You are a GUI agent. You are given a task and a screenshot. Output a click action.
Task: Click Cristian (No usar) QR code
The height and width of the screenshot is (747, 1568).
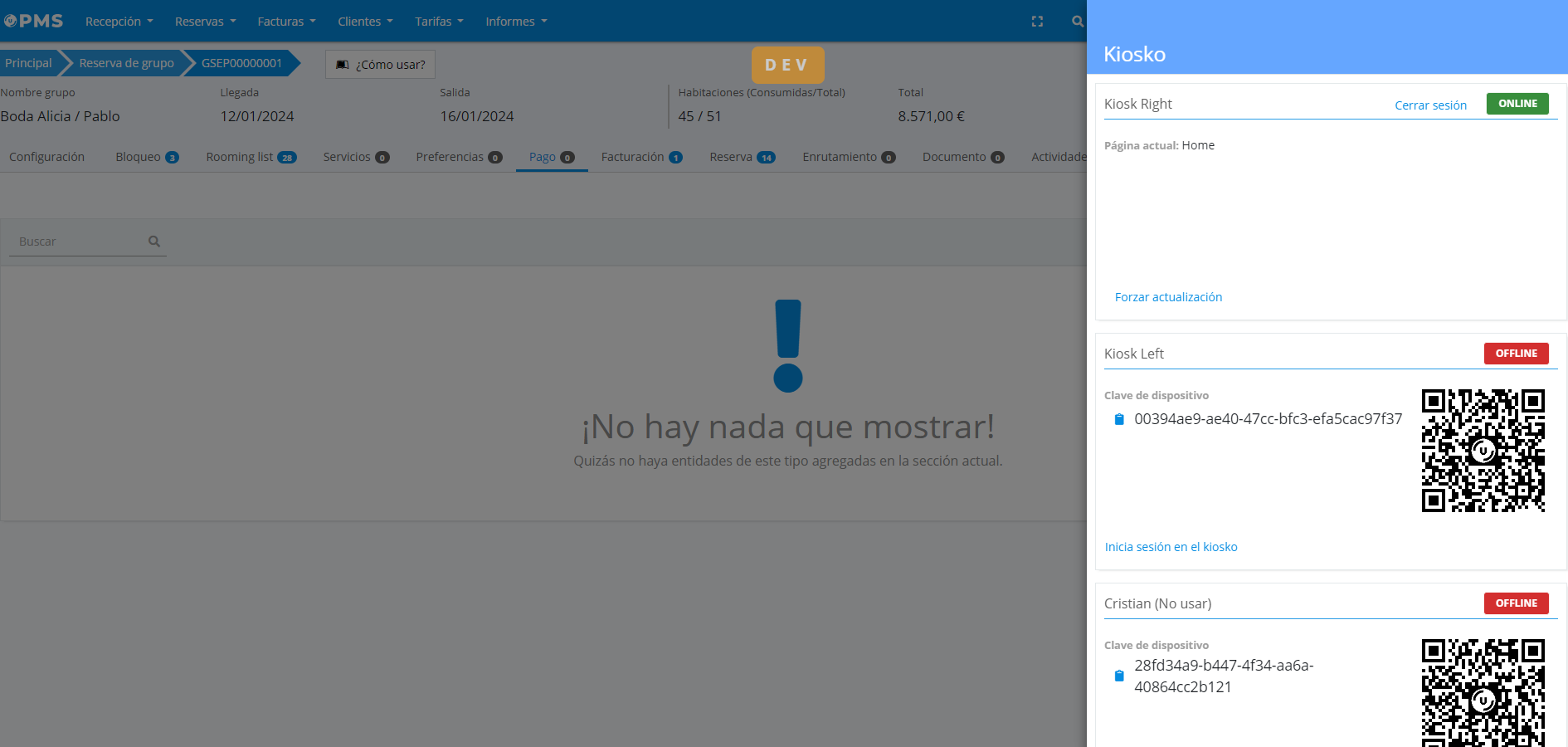[1483, 692]
